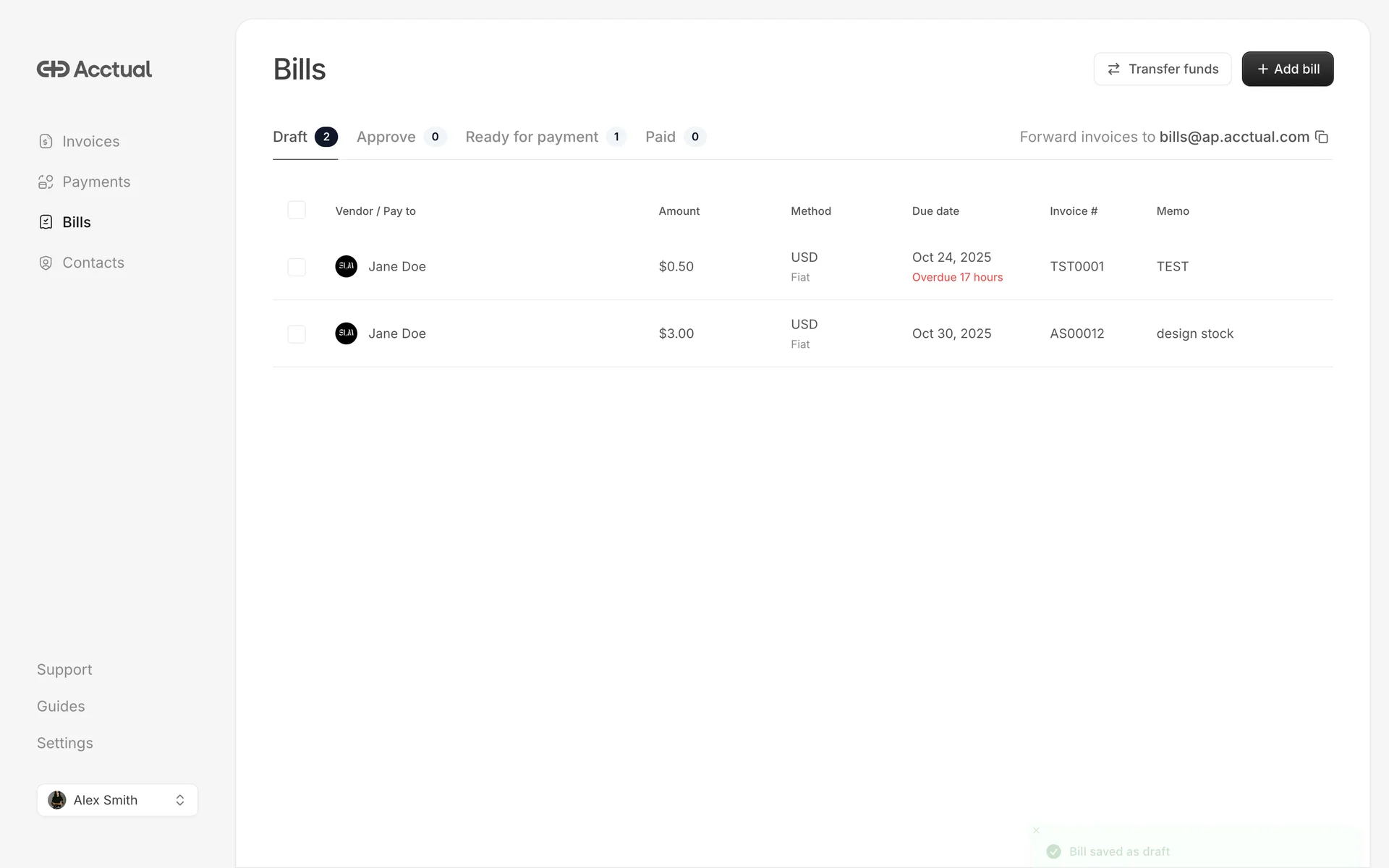Open Contacts sidebar icon
This screenshot has width=1389, height=868.
tap(46, 263)
